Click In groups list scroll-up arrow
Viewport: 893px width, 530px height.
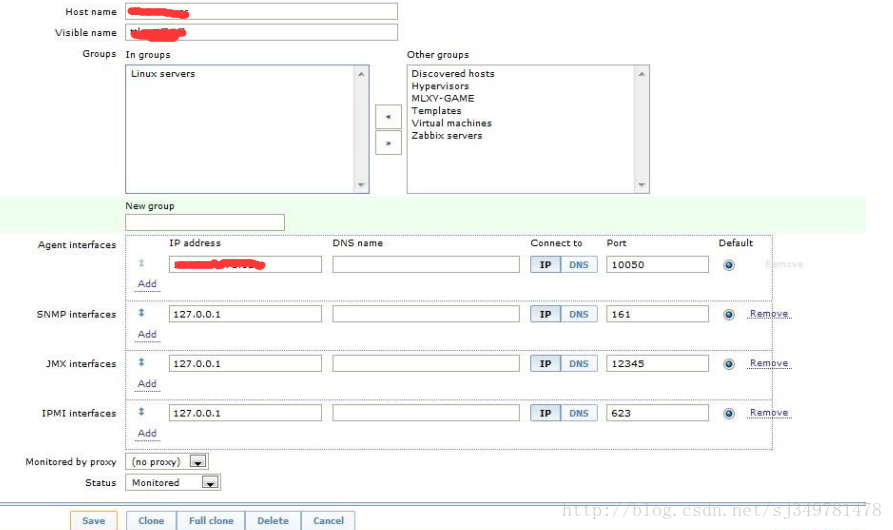click(361, 74)
